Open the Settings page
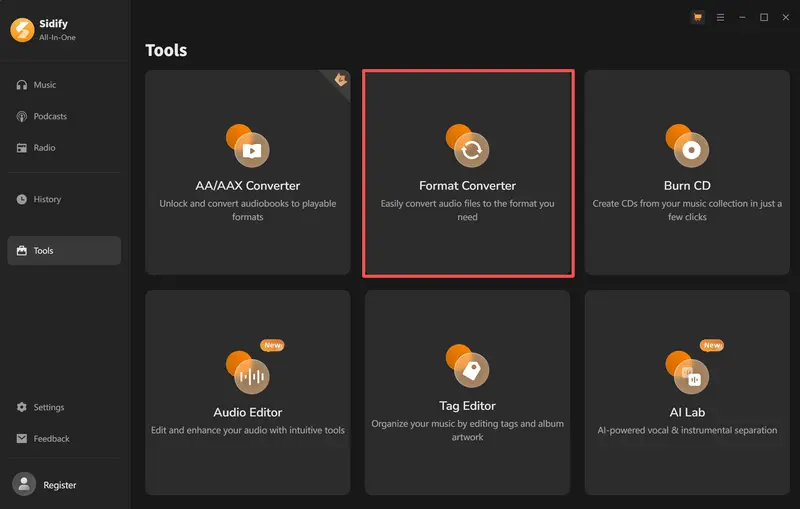This screenshot has height=509, width=800. [64, 407]
